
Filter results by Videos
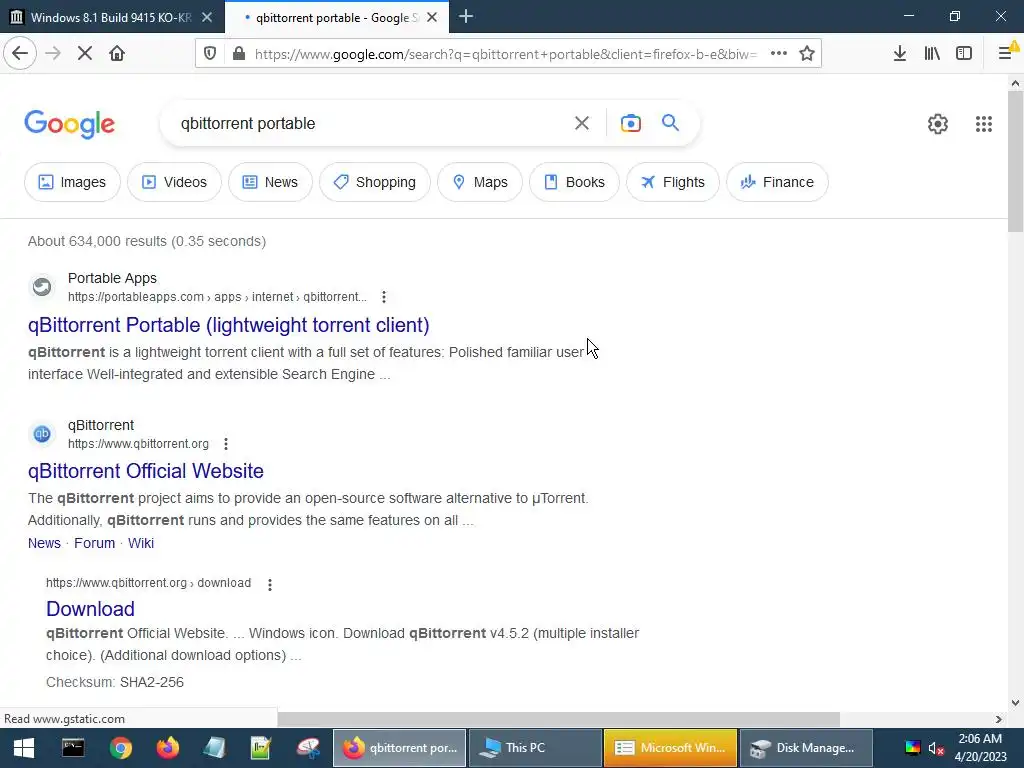coord(174,182)
